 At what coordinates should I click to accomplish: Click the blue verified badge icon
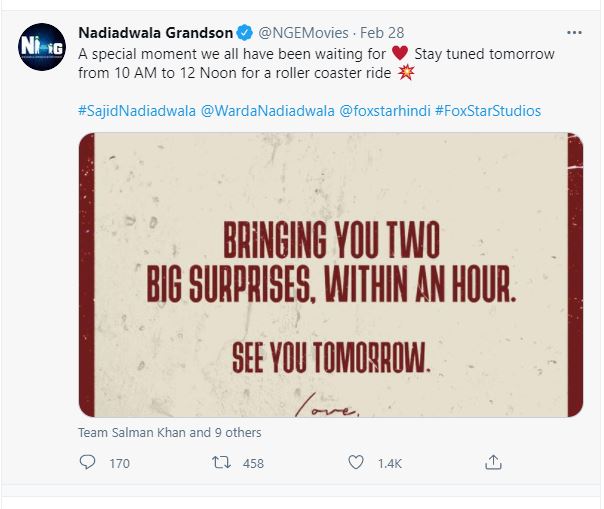click(x=245, y=33)
